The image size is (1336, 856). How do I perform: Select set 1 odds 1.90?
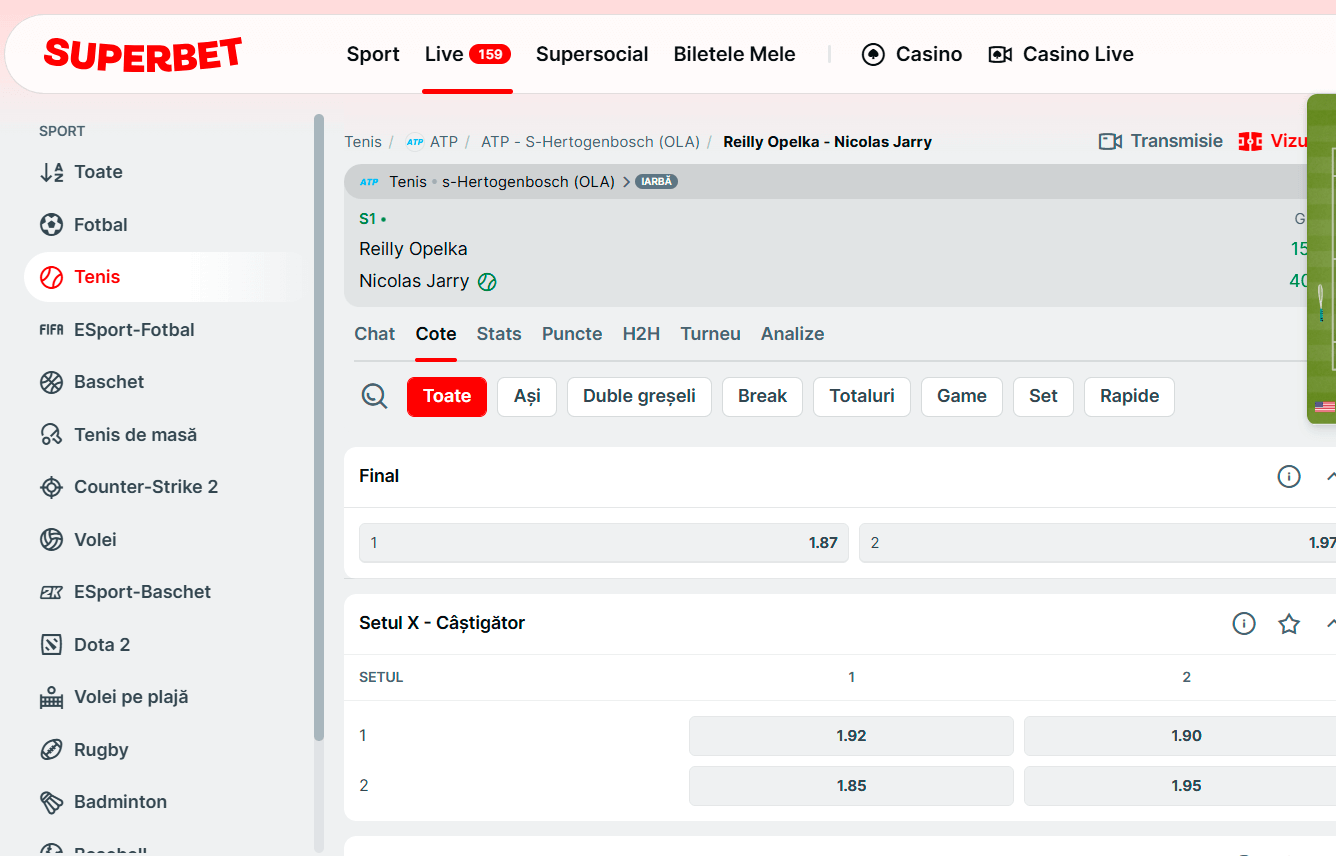(x=1180, y=736)
